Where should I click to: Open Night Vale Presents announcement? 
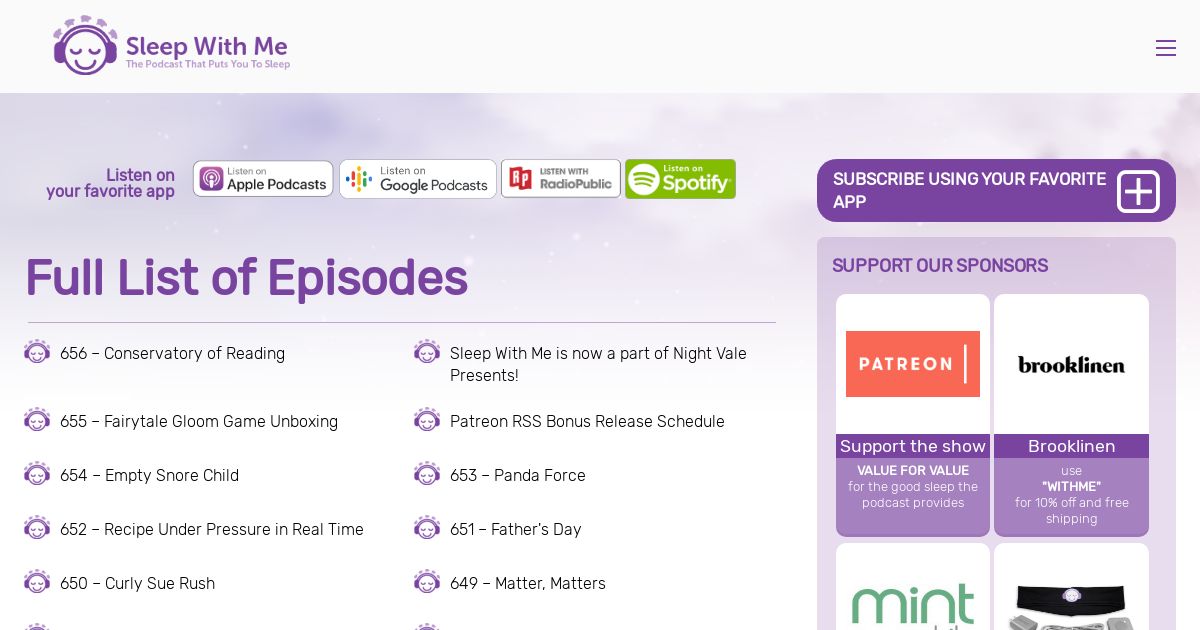[598, 364]
